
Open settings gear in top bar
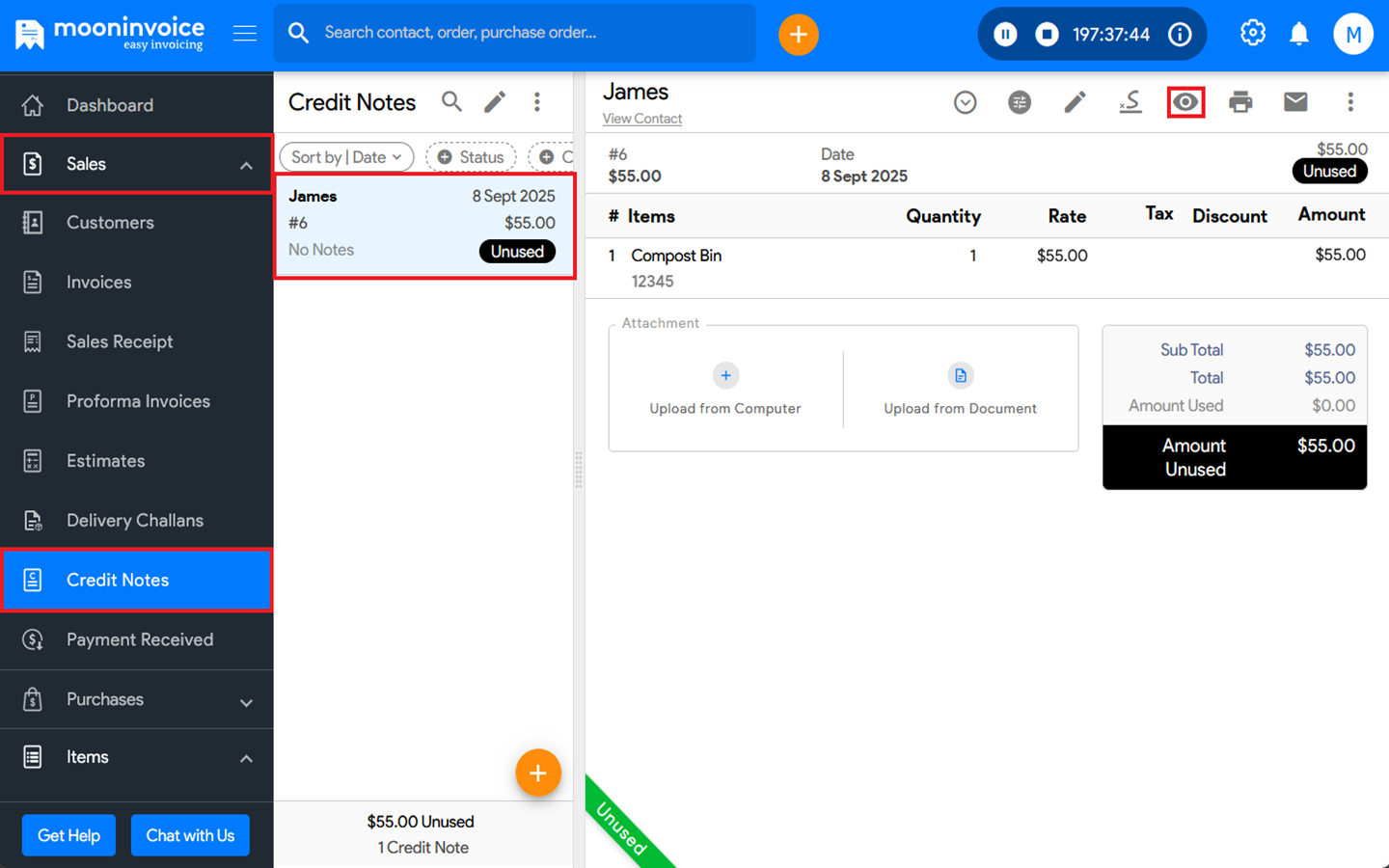click(x=1252, y=34)
